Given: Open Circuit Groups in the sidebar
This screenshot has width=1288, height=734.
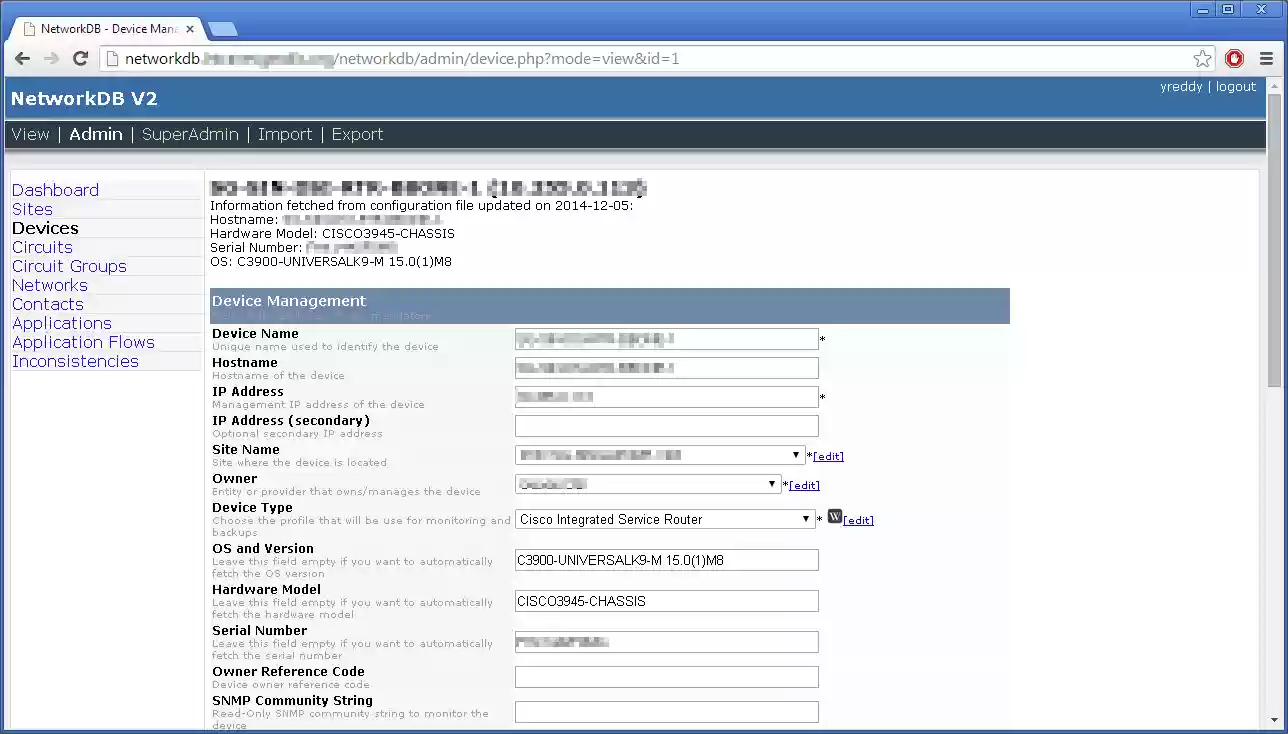Looking at the screenshot, I should [69, 266].
